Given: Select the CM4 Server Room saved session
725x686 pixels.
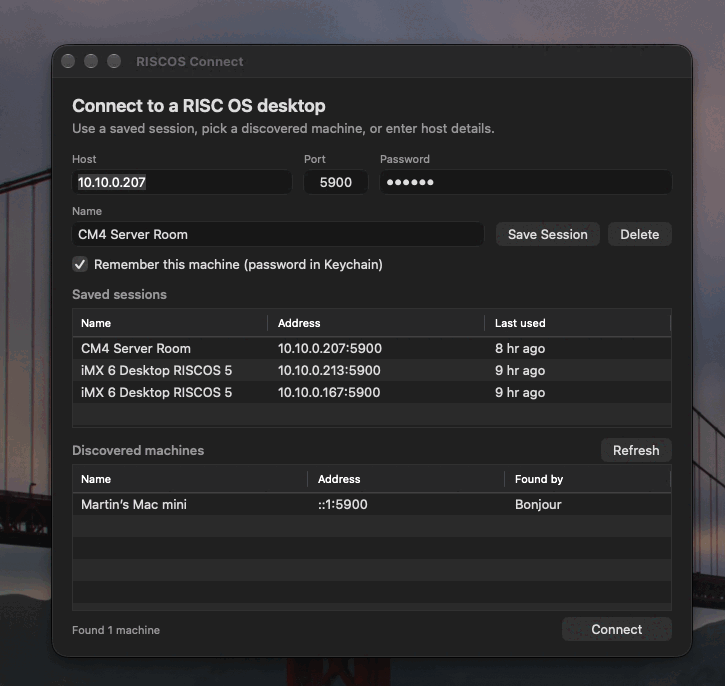Looking at the screenshot, I should [372, 349].
